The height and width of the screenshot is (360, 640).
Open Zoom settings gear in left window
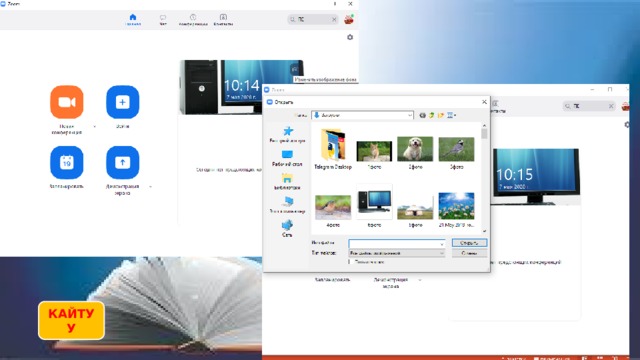[350, 37]
